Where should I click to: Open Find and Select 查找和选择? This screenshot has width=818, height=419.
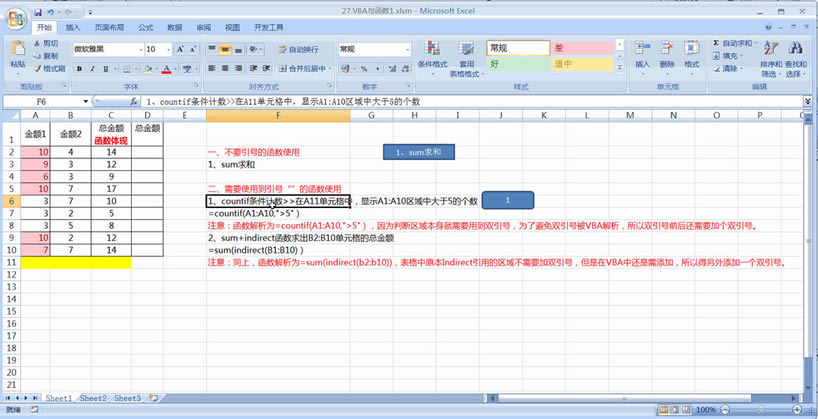(x=796, y=58)
